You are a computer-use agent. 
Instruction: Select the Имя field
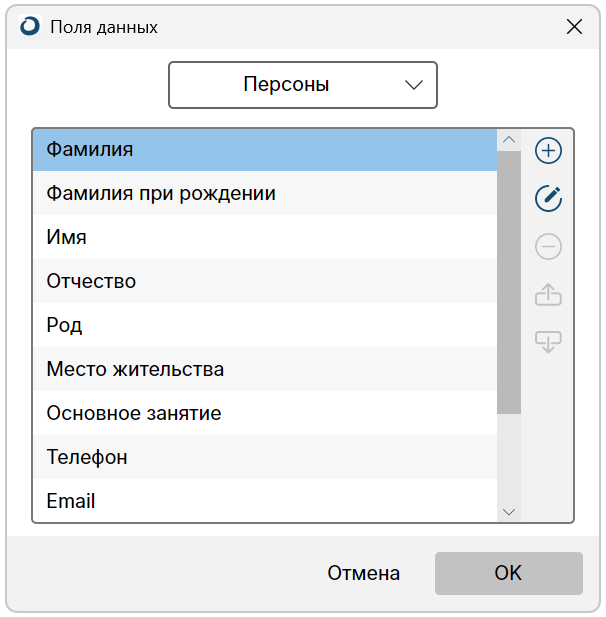pos(265,237)
